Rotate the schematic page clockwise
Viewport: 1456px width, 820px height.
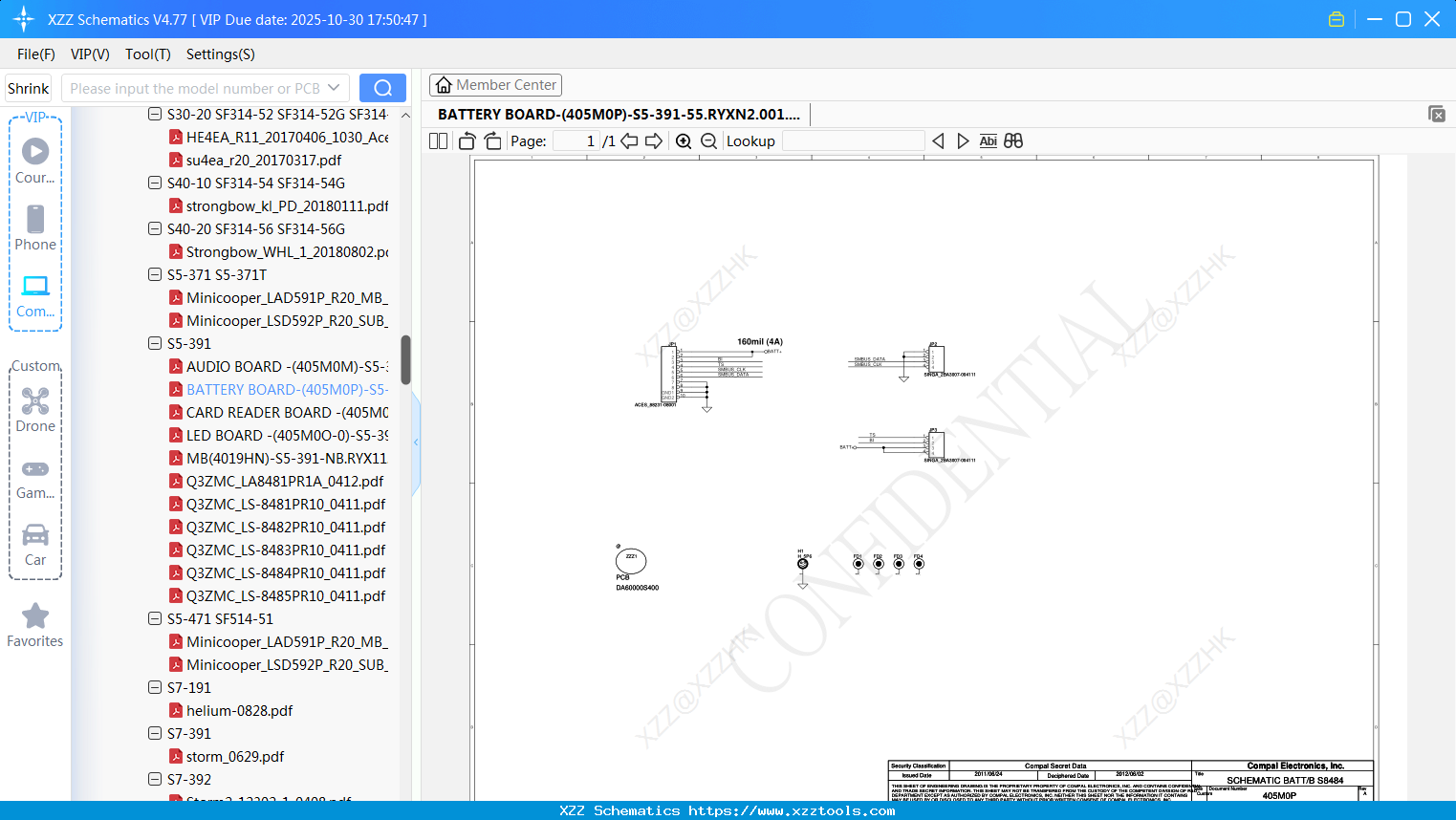click(x=492, y=141)
